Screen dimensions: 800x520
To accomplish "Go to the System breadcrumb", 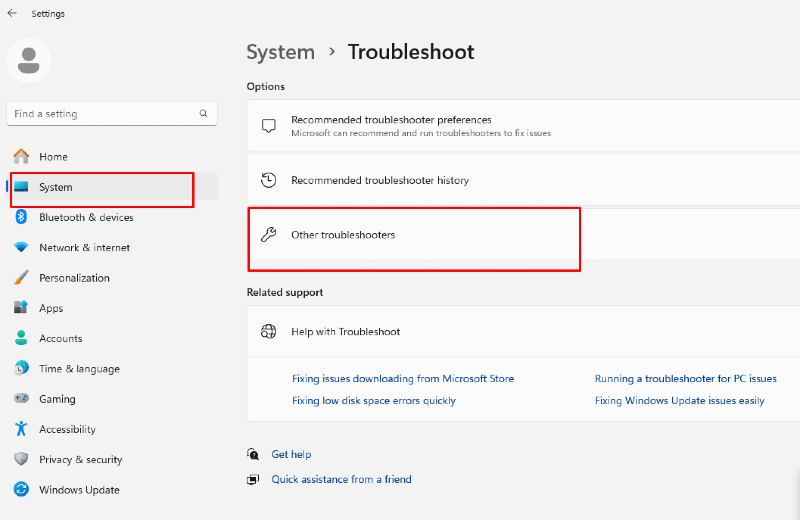I will (280, 52).
